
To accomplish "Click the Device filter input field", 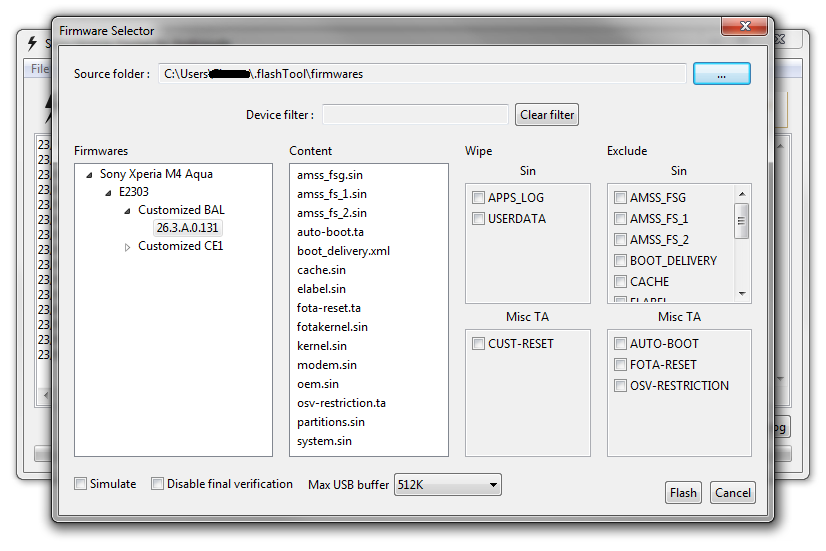I will [x=415, y=115].
